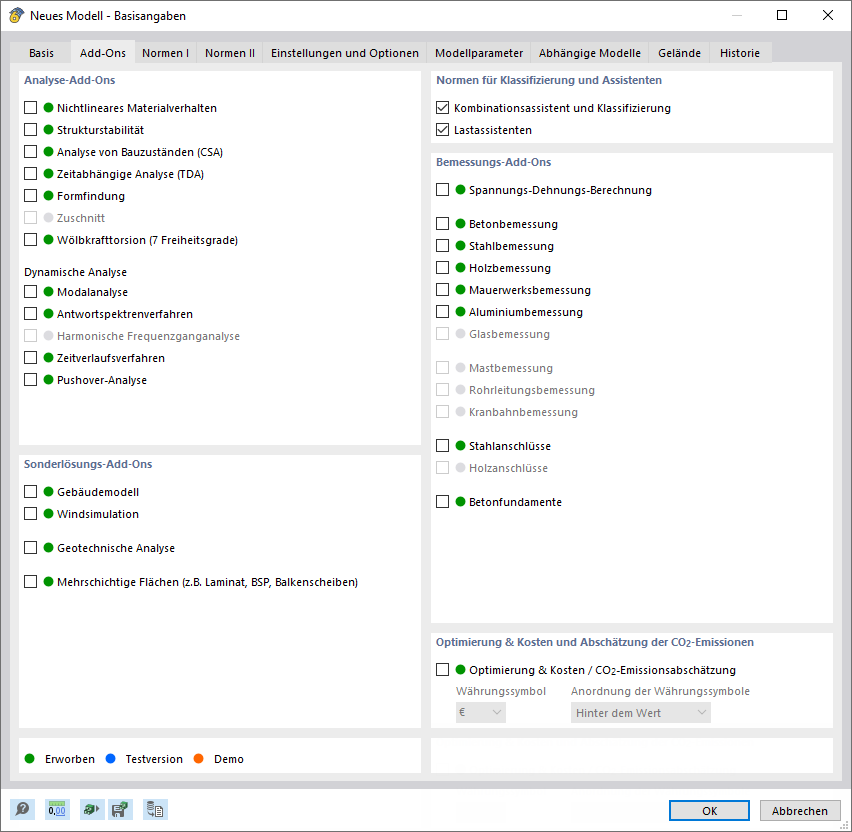Switch to the Normen I tab
852x832 pixels.
point(165,53)
